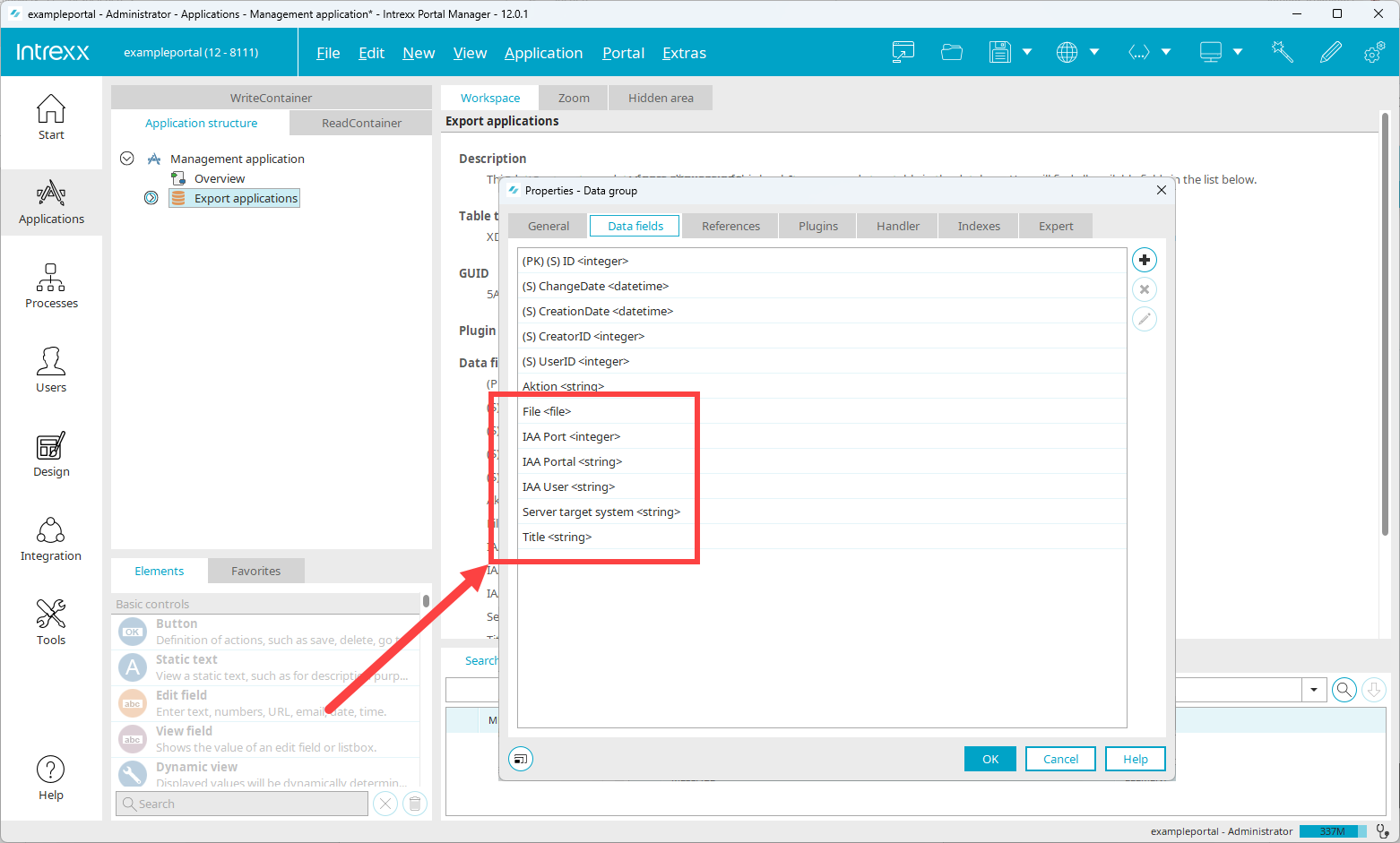Click the monitor toolbar icon
The width and height of the screenshot is (1400, 843).
[1211, 53]
